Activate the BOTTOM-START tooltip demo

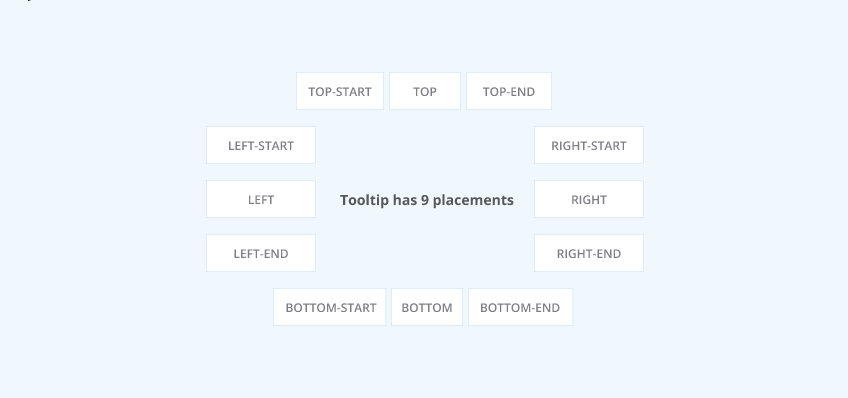coord(329,307)
